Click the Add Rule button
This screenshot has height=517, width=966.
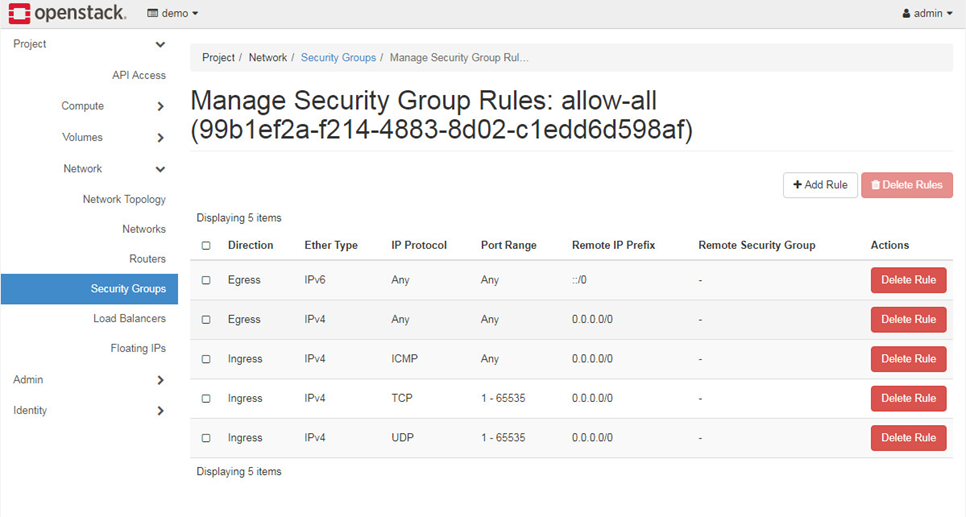click(820, 185)
